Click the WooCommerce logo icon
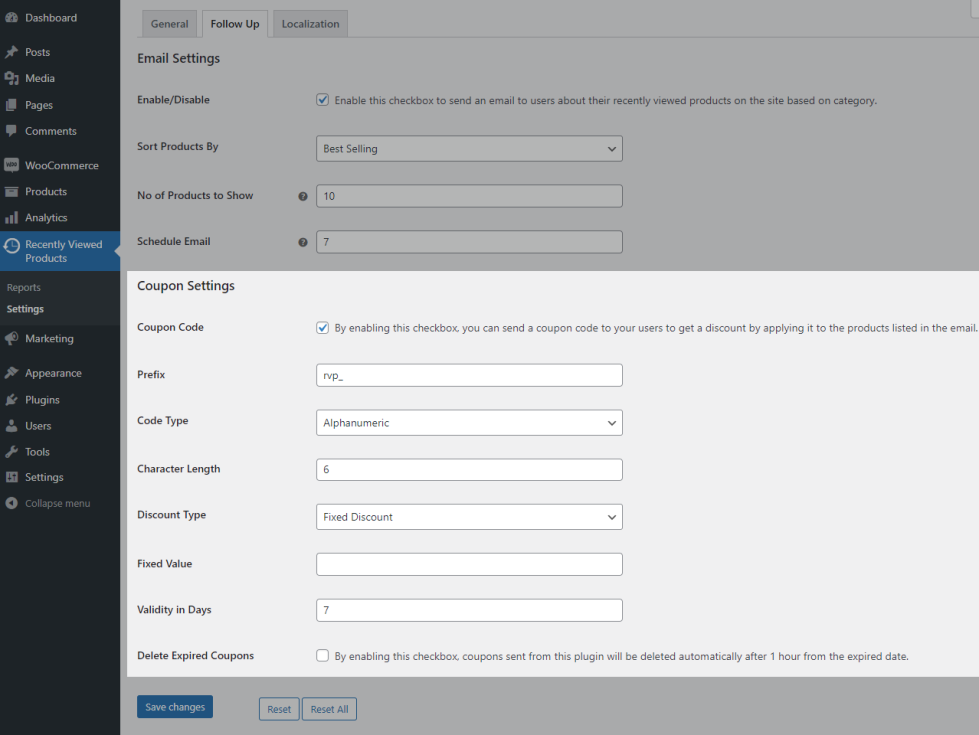The image size is (979, 735). tap(11, 165)
